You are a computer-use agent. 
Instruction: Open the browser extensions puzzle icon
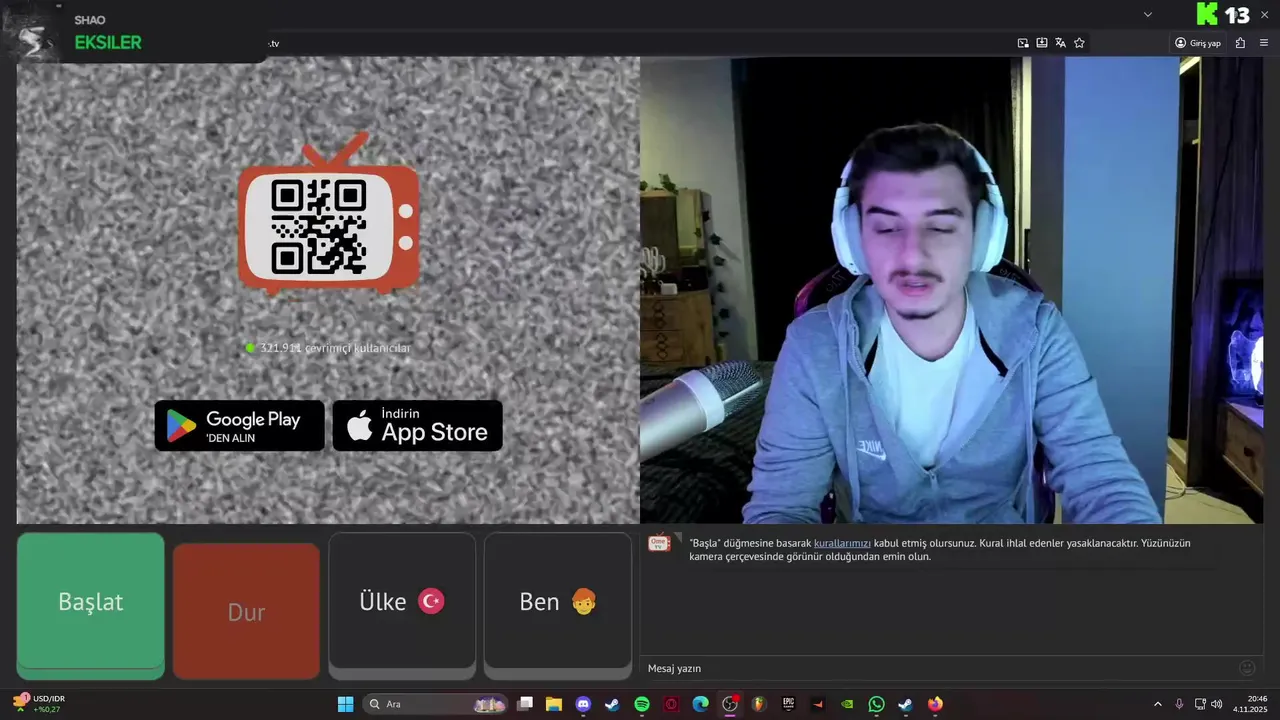tap(1241, 43)
